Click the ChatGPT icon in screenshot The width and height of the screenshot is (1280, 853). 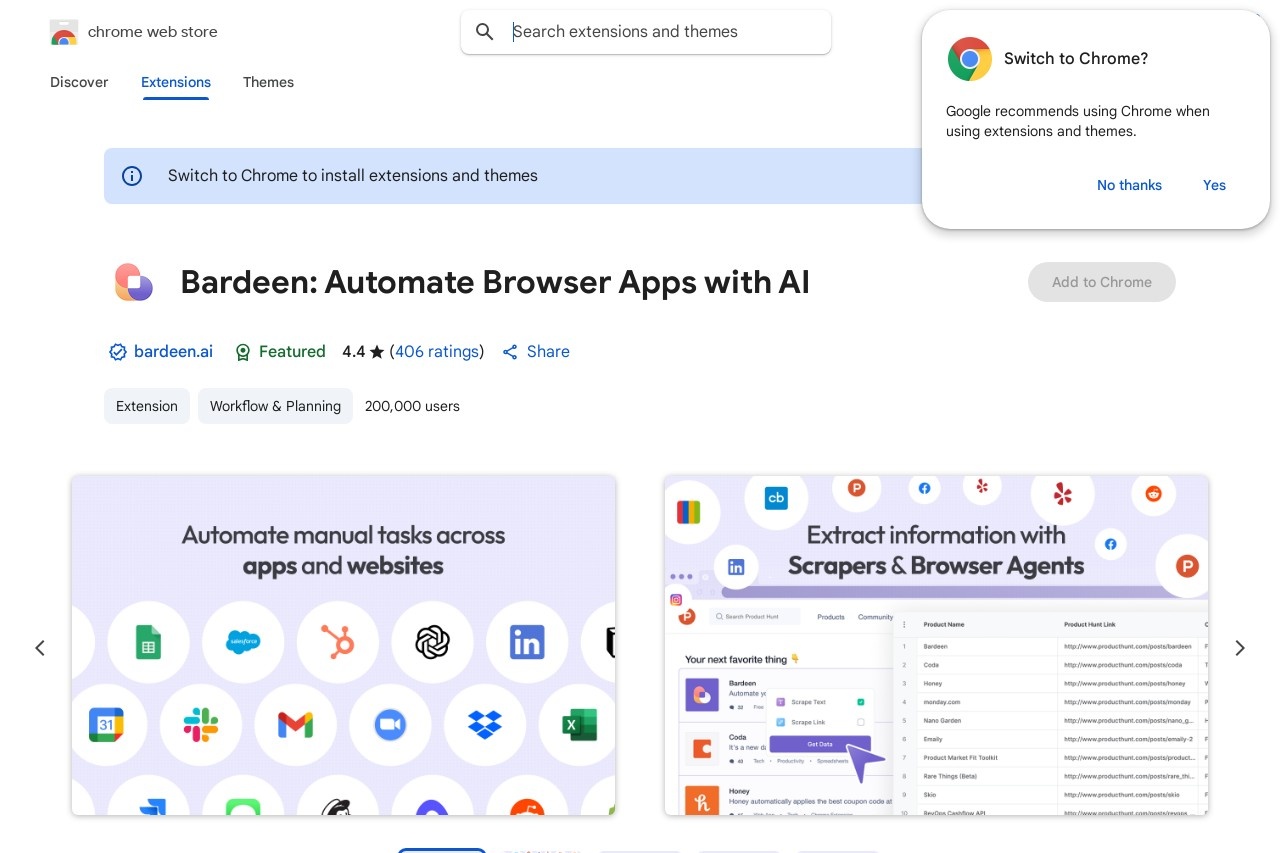tap(432, 642)
